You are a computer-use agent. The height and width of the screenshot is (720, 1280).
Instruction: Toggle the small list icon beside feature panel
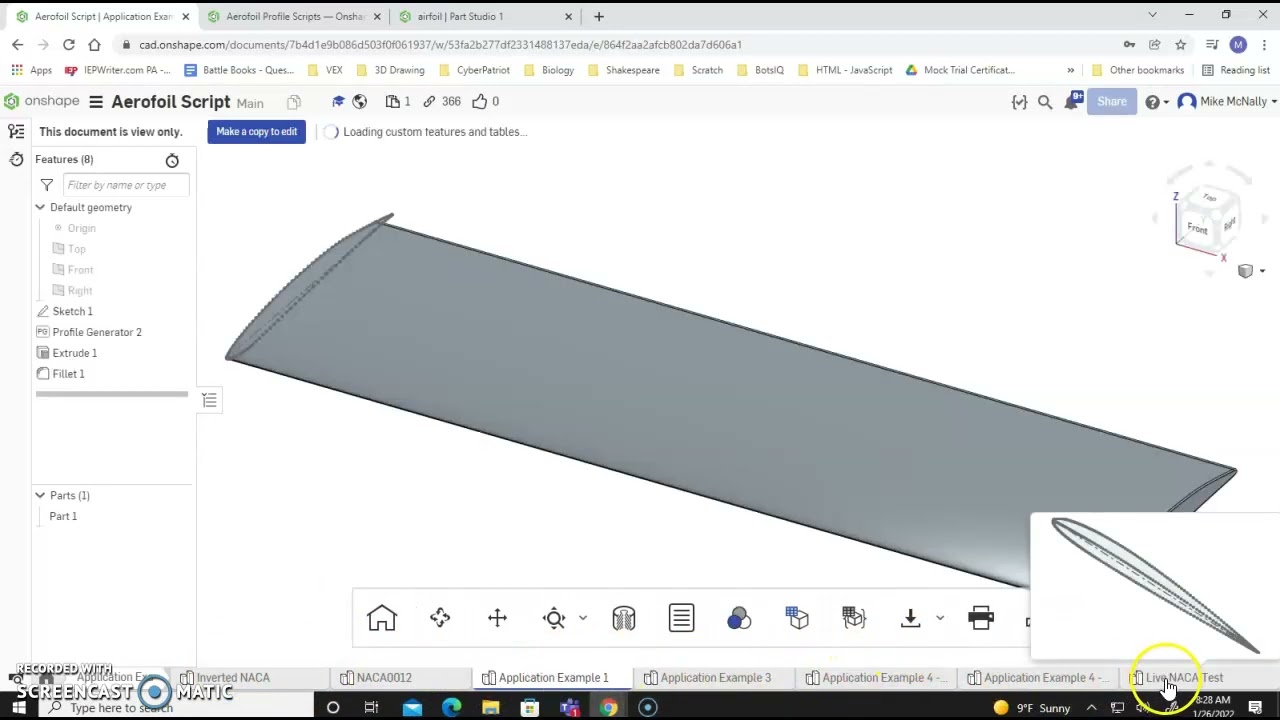209,400
